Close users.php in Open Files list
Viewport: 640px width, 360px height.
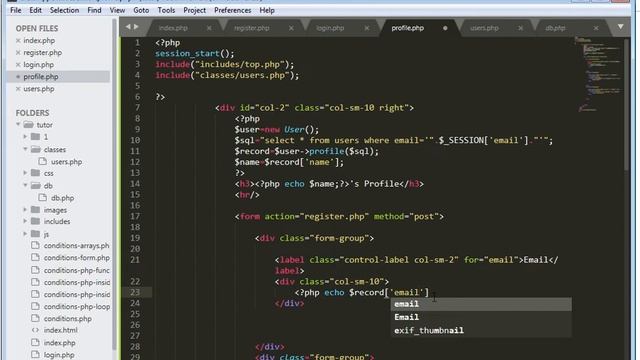click(x=18, y=89)
